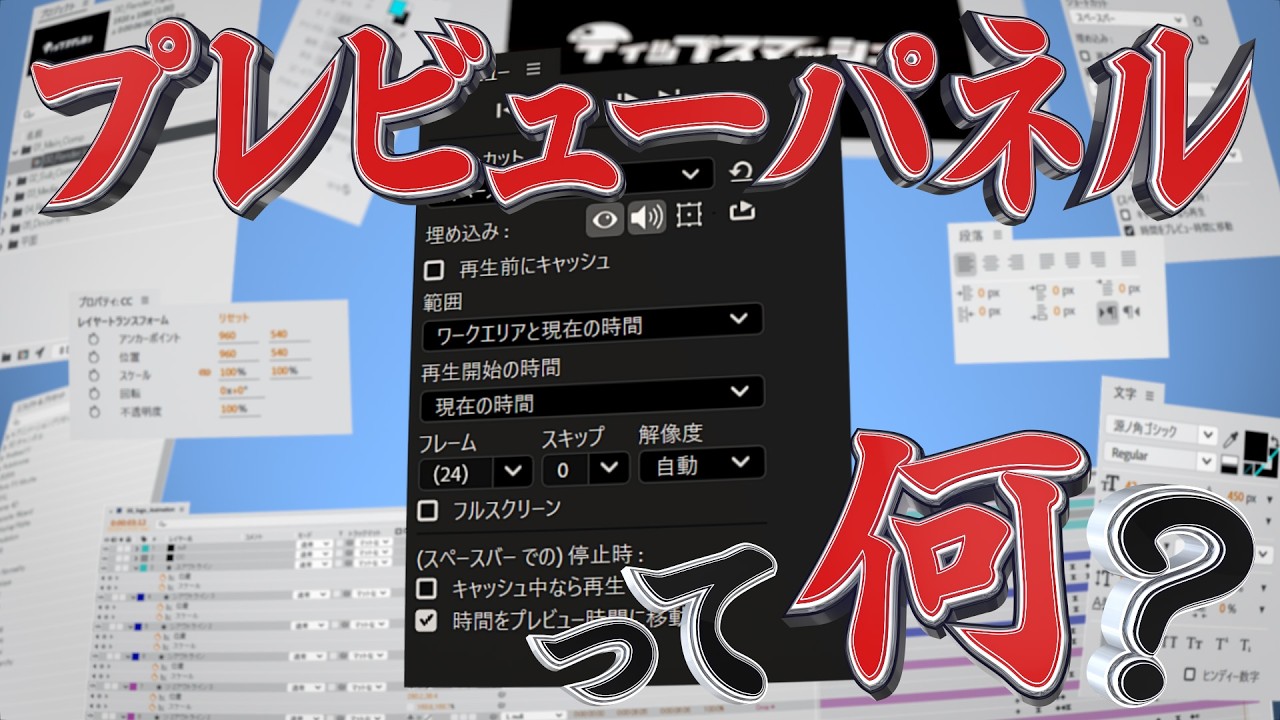Click the 不透明度 value 100%
The width and height of the screenshot is (1280, 720).
pyautogui.click(x=233, y=408)
